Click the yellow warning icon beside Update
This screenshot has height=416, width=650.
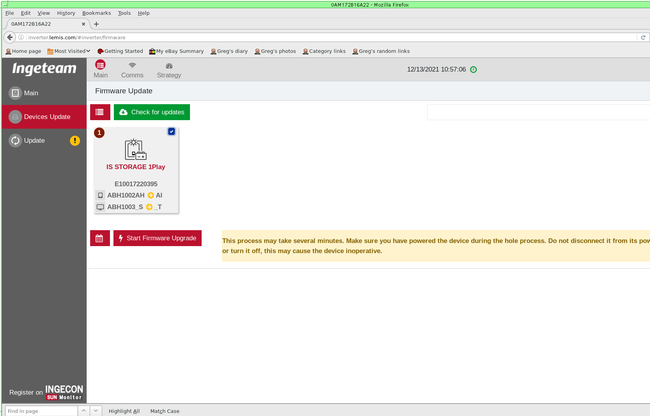[x=75, y=141]
